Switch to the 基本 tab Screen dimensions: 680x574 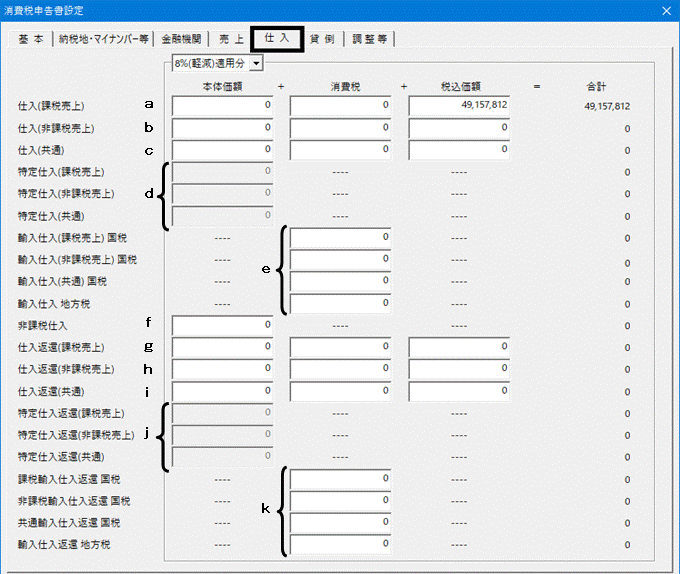[31, 39]
